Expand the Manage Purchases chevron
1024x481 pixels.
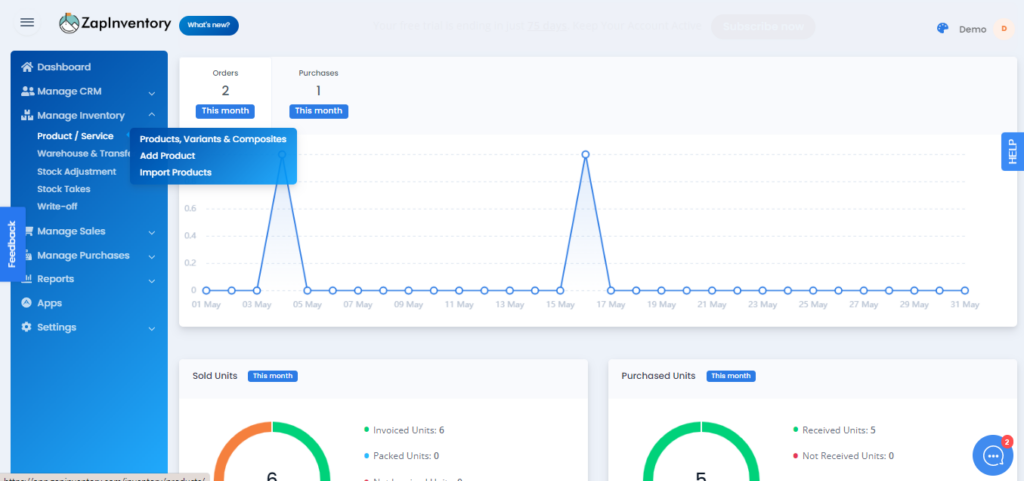coord(152,256)
